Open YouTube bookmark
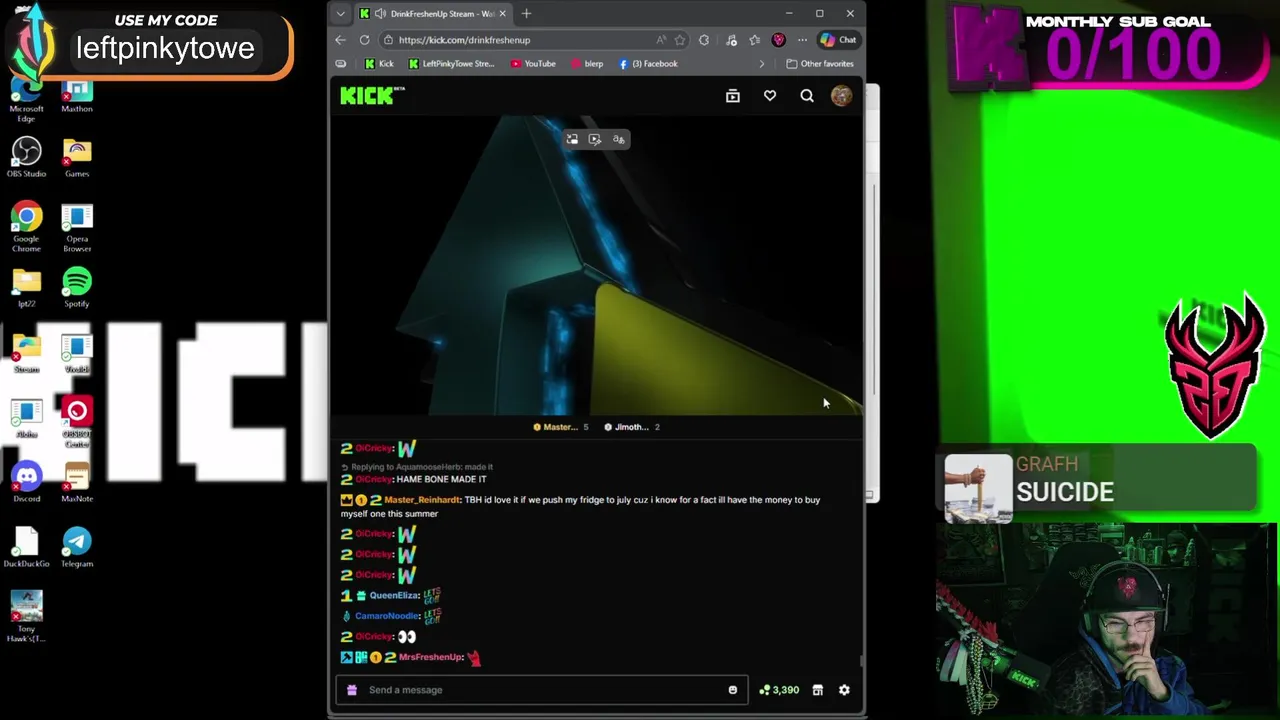Screen dimensions: 1280x720 (533, 64)
